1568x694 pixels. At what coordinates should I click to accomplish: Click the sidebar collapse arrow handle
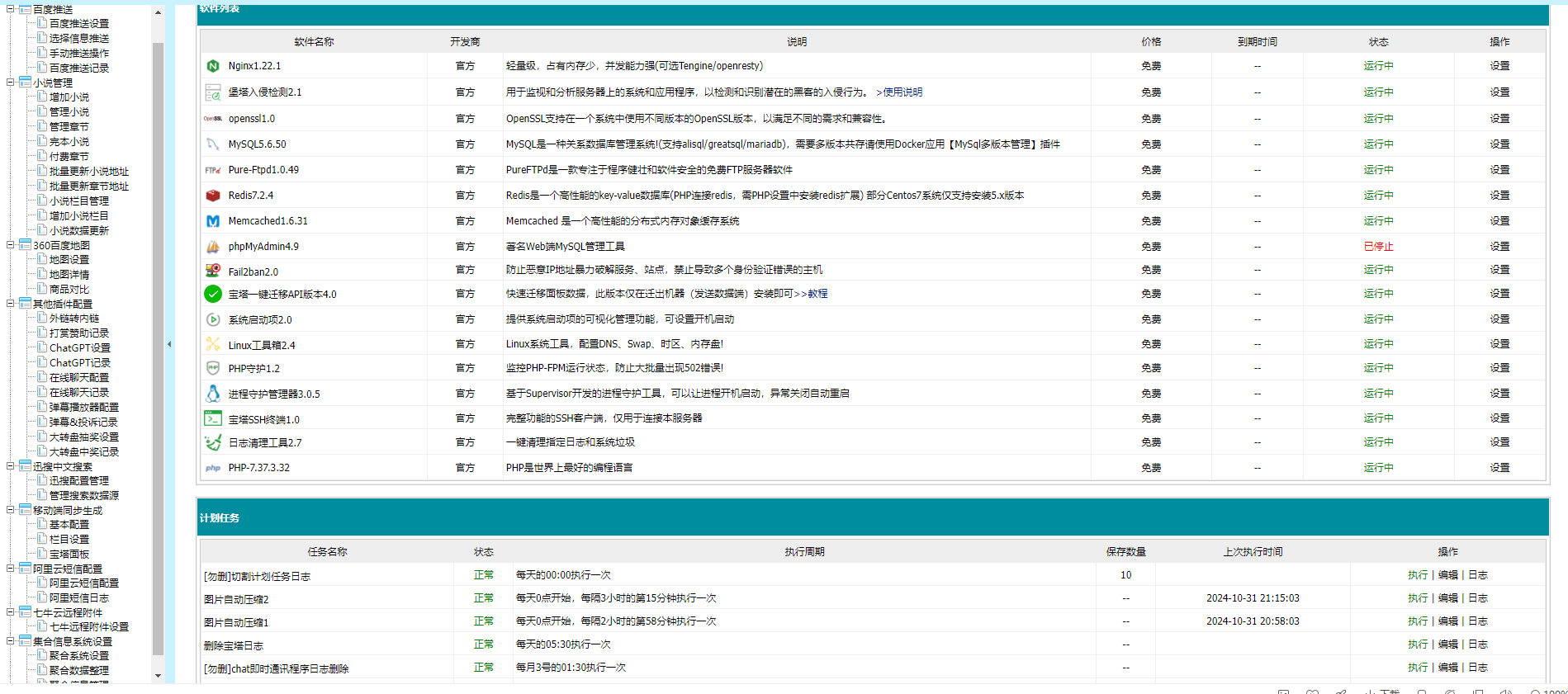(169, 344)
